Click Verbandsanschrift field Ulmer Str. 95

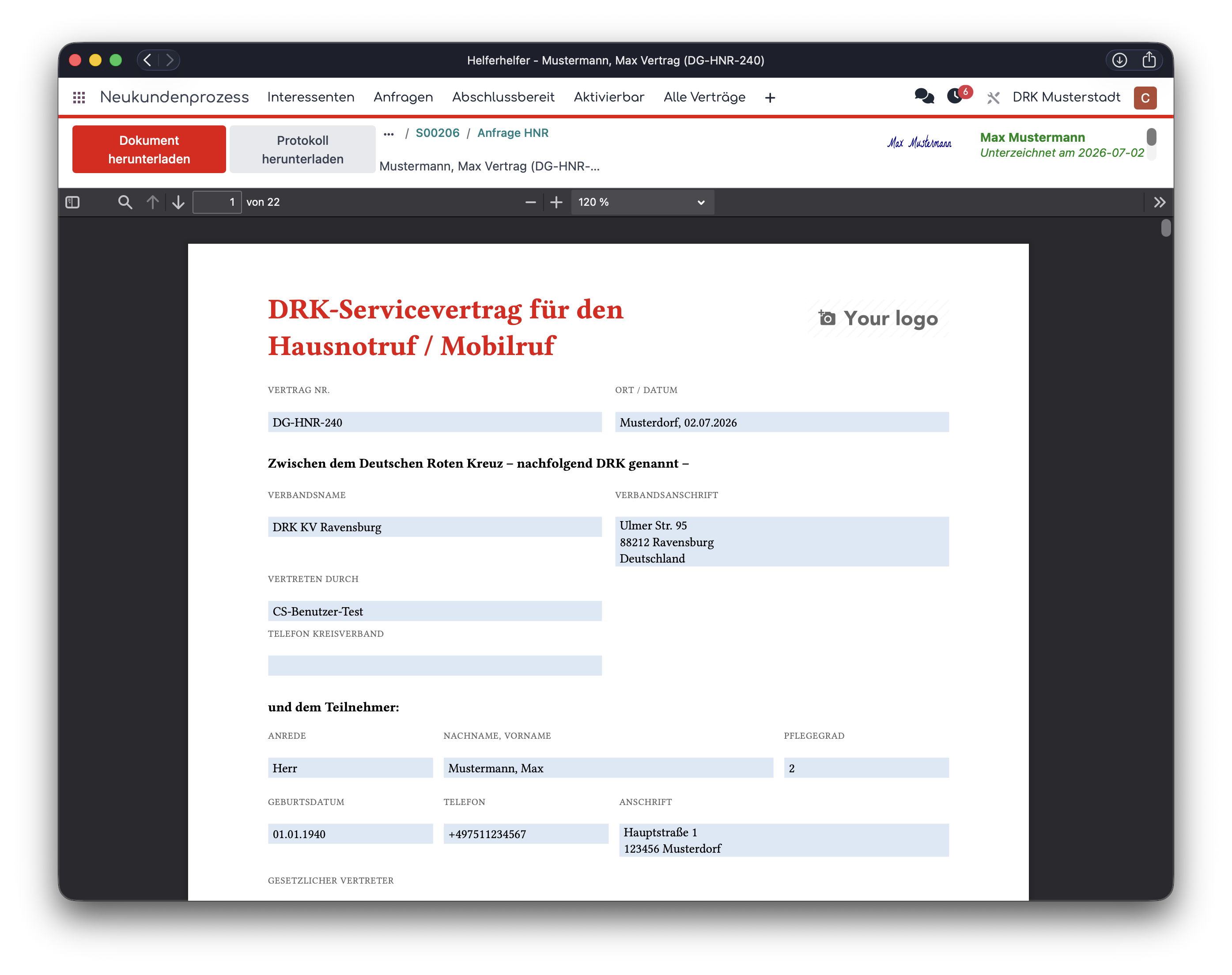coord(782,542)
